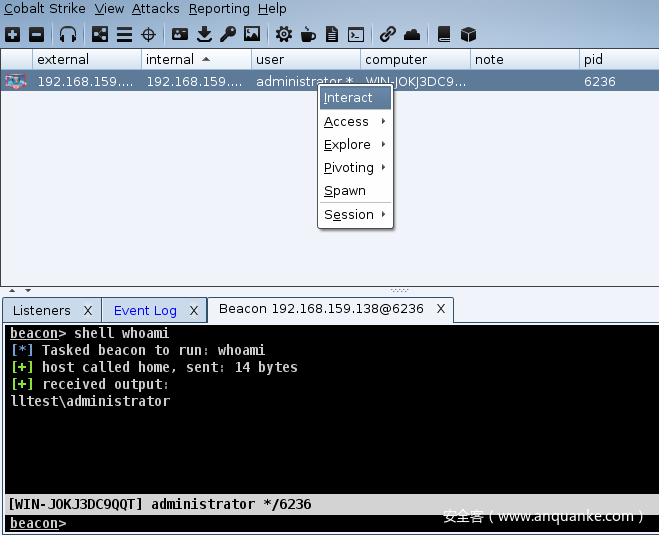The height and width of the screenshot is (535, 659).
Task: Click the disconnect minus icon
Action: [x=37, y=34]
